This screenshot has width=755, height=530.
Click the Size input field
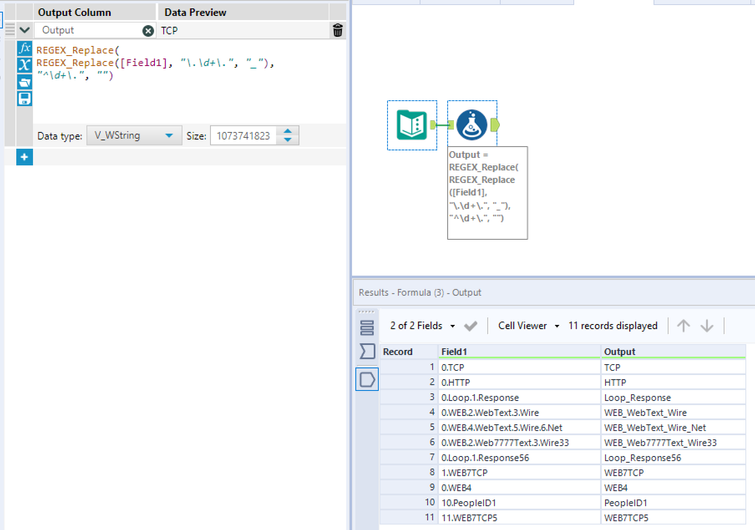pos(242,136)
